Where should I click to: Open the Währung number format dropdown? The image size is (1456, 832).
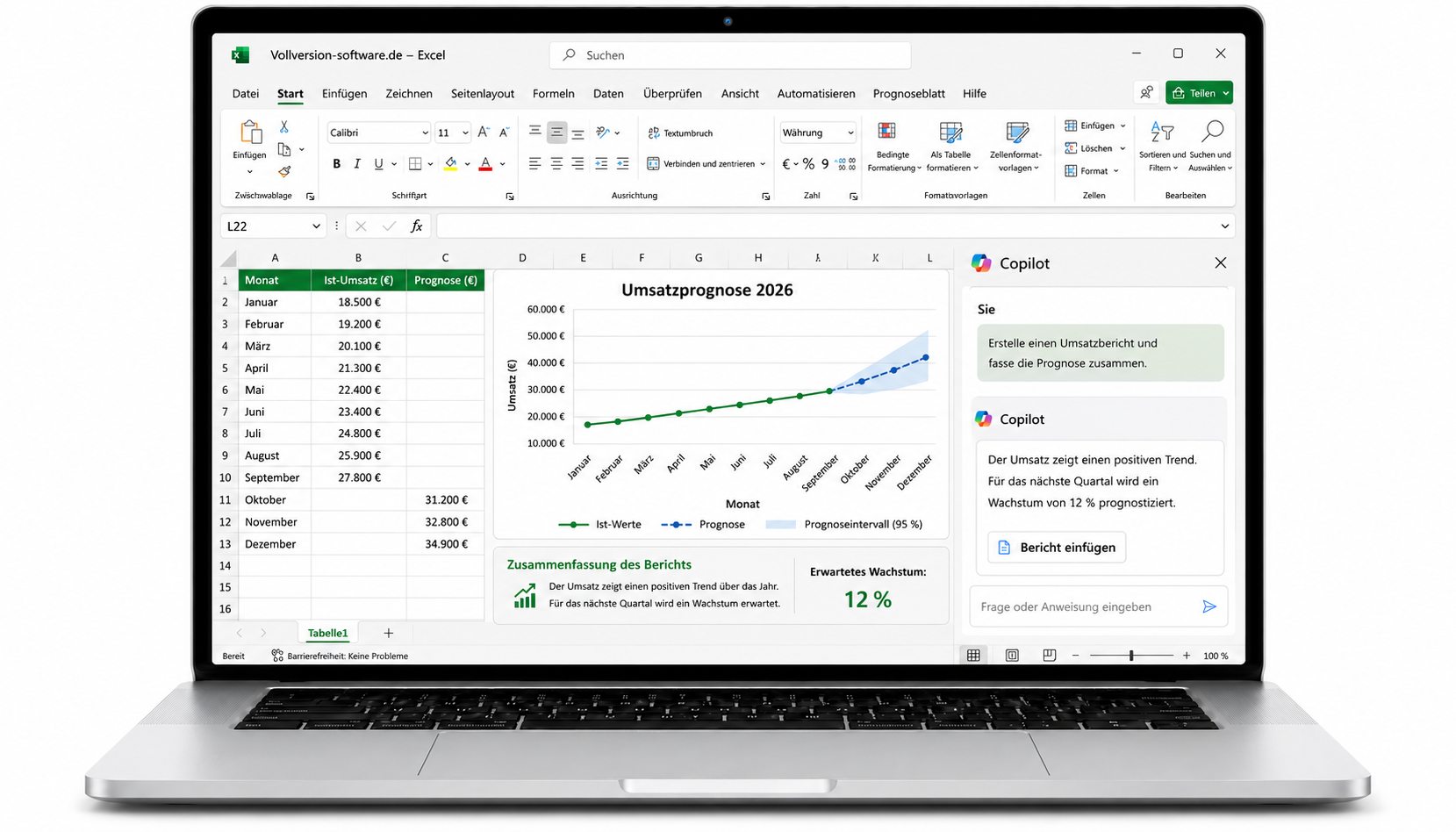coord(850,133)
